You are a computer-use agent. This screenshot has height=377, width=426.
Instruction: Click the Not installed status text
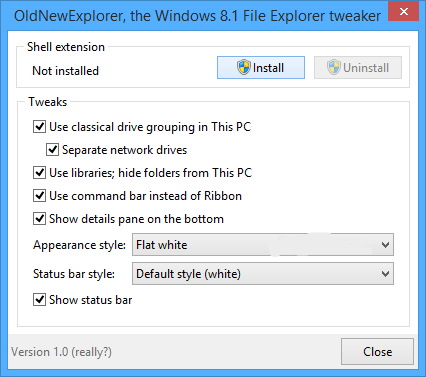(65, 71)
